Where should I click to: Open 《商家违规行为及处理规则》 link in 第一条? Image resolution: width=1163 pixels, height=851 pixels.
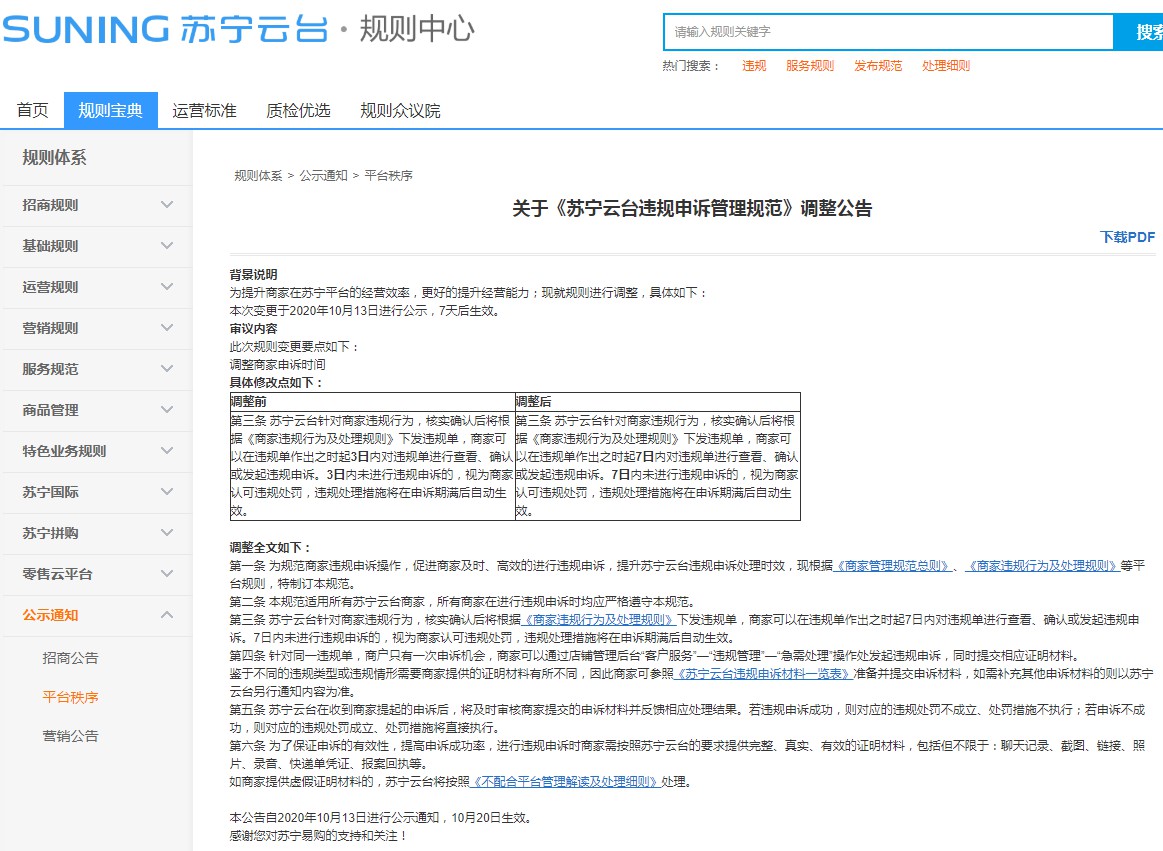tap(1042, 566)
